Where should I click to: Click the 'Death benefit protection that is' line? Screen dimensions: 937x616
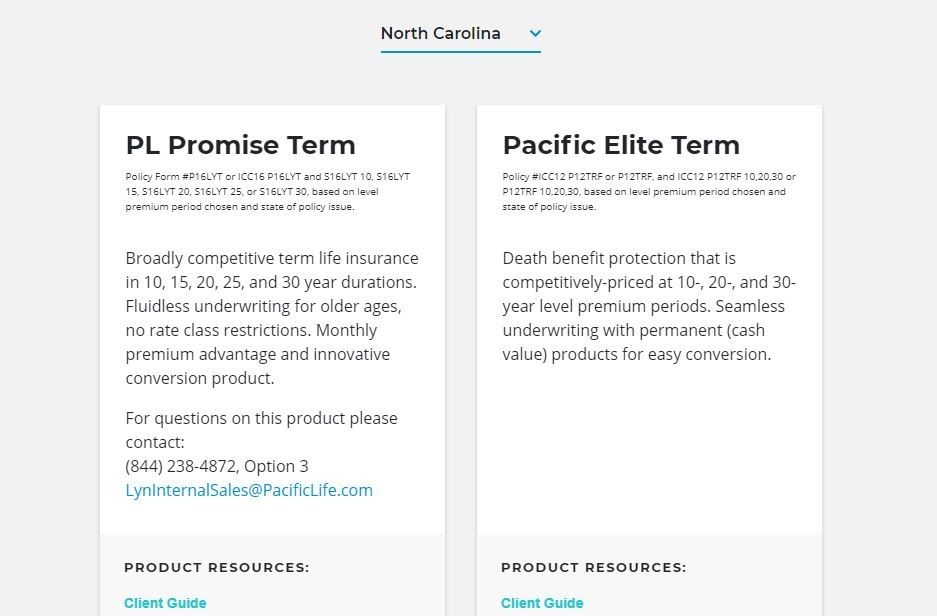[x=619, y=258]
